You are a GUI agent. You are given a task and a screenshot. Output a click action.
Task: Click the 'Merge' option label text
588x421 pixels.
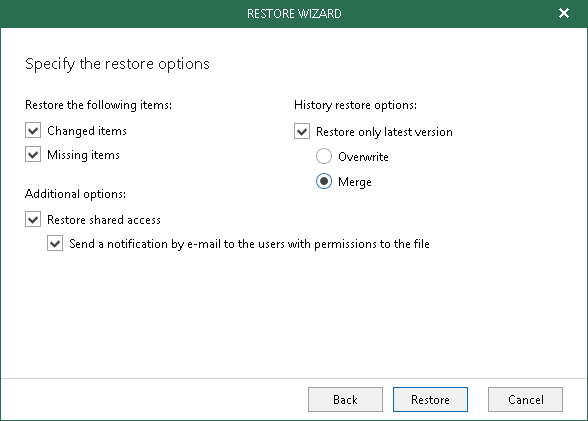point(355,182)
